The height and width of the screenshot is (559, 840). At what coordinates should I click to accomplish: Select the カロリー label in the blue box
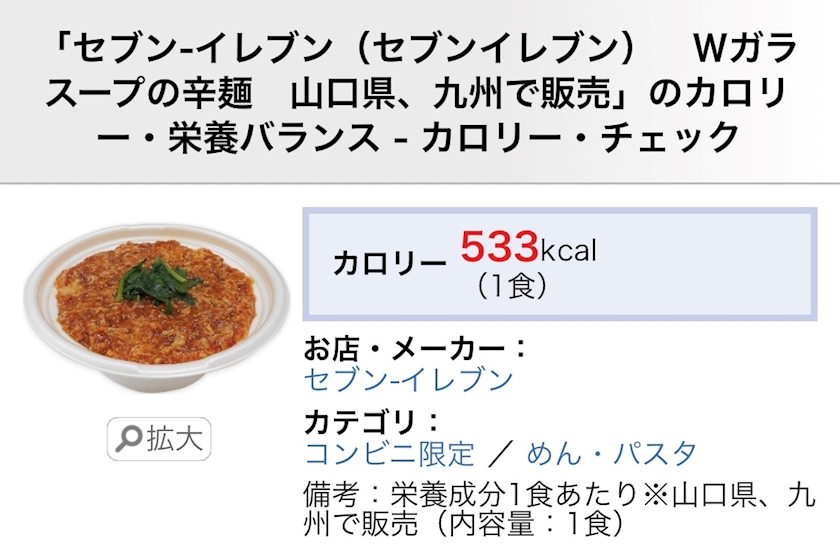point(389,262)
